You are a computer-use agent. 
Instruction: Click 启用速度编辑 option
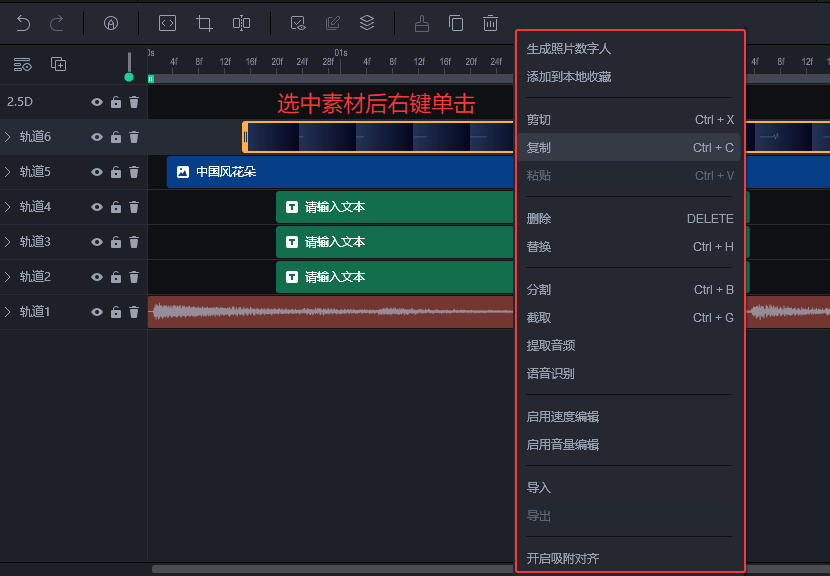[x=563, y=417]
